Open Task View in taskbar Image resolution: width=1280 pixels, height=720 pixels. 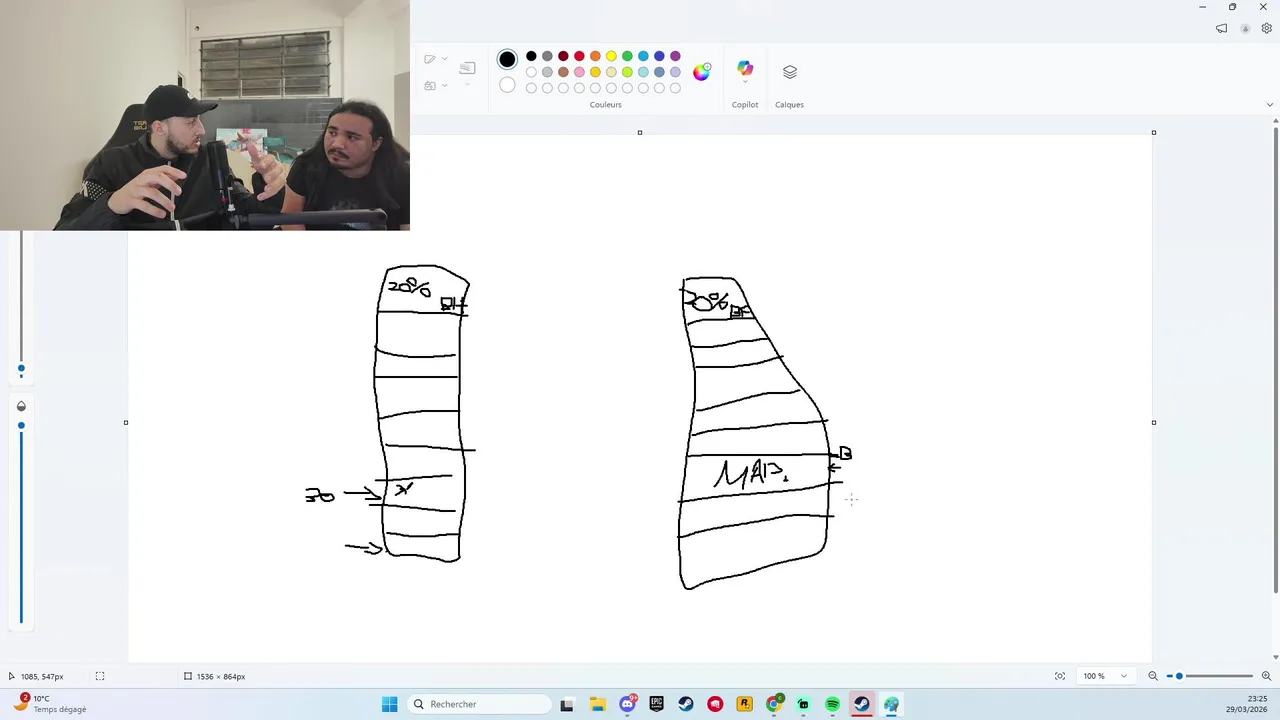click(567, 704)
